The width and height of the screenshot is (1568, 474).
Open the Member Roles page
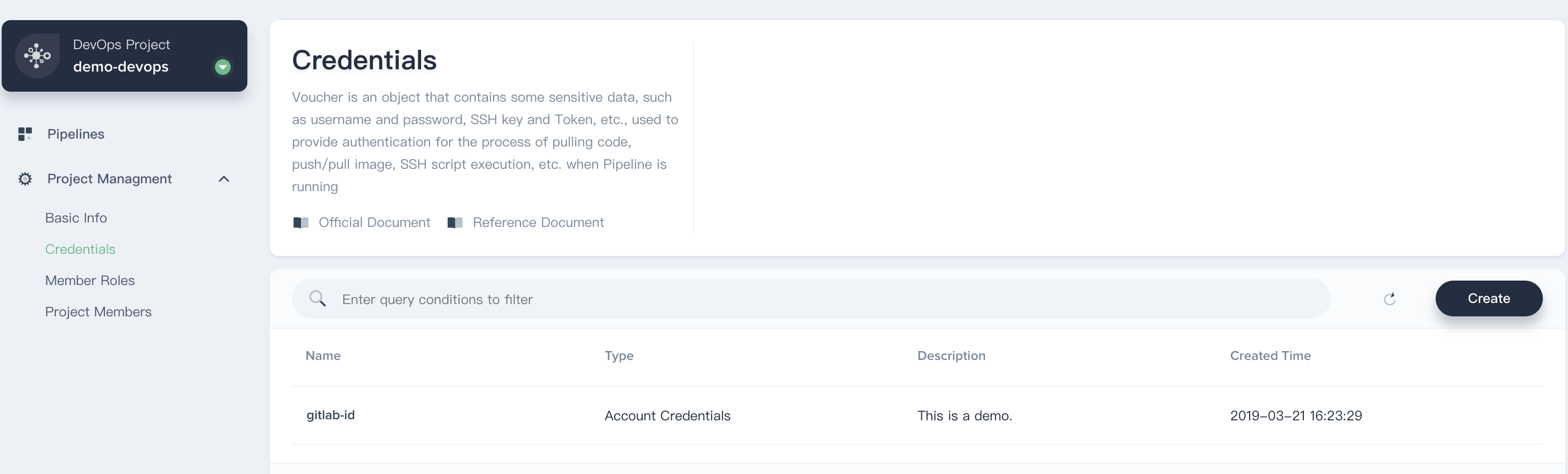click(x=90, y=280)
